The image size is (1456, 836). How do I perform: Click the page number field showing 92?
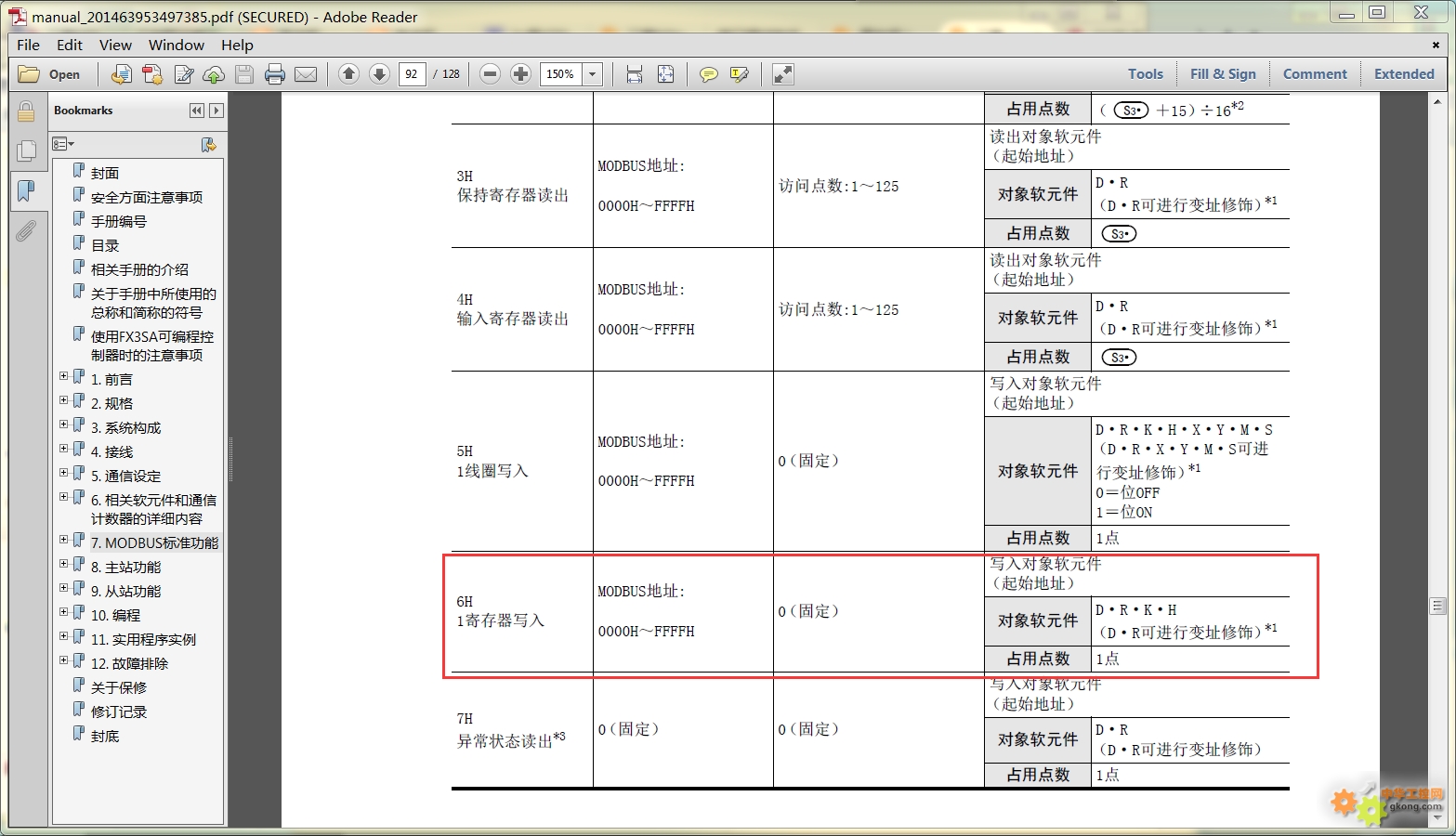pyautogui.click(x=412, y=74)
